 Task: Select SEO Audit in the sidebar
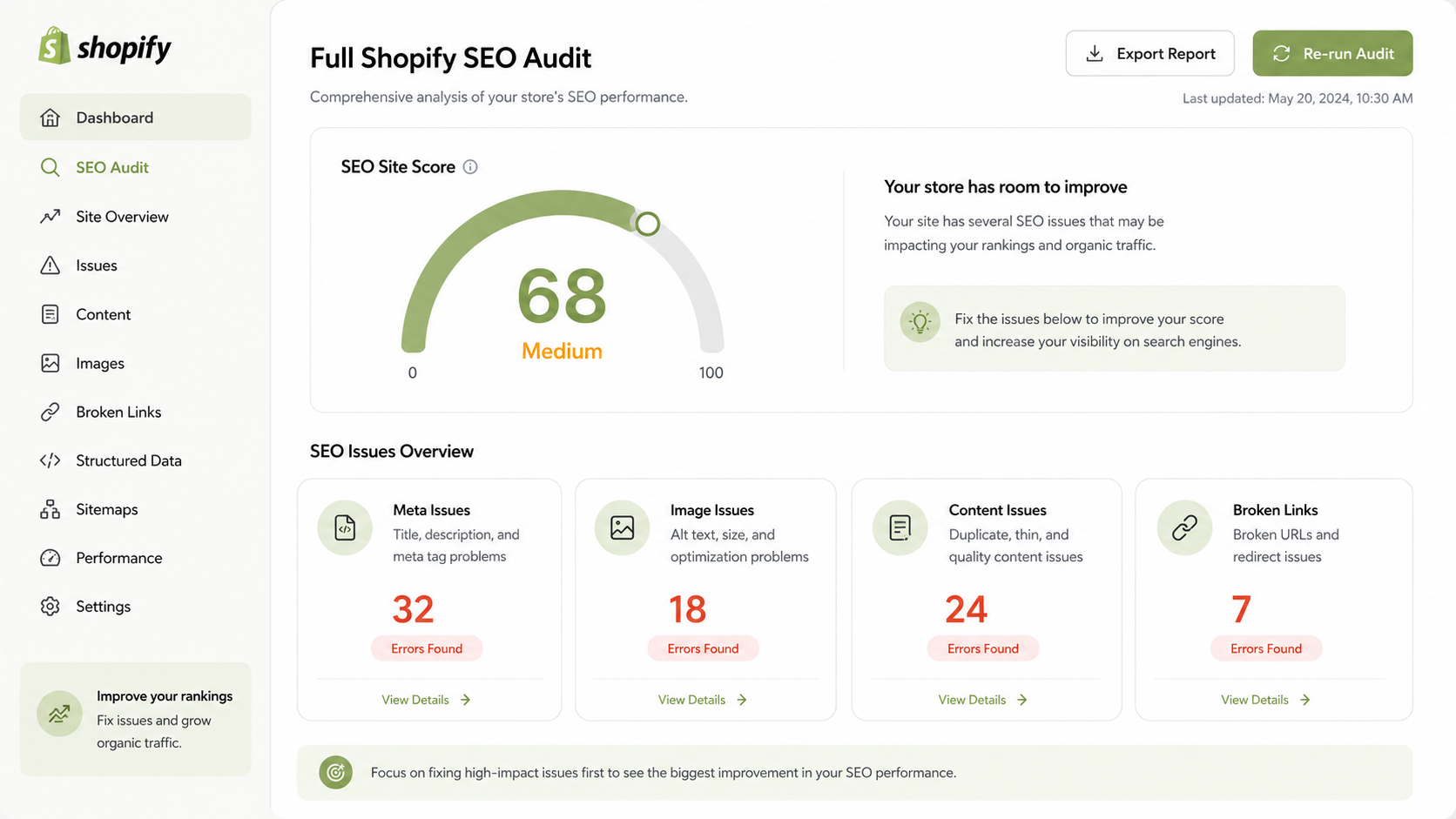112,167
